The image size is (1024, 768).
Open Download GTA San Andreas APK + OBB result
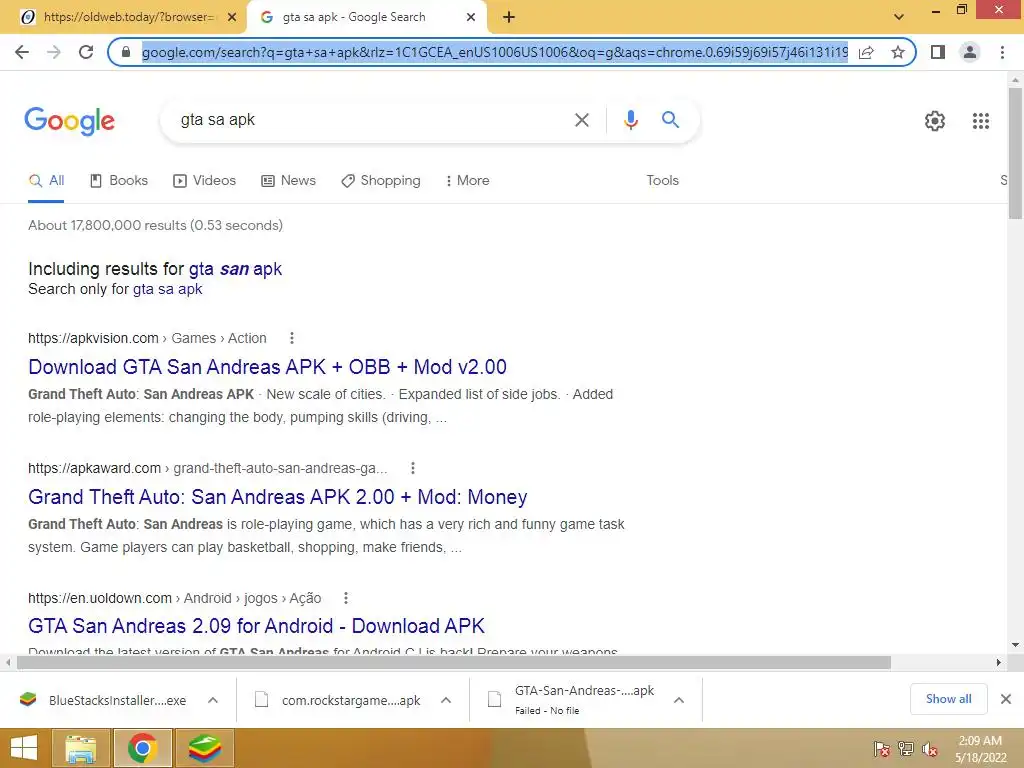point(267,367)
